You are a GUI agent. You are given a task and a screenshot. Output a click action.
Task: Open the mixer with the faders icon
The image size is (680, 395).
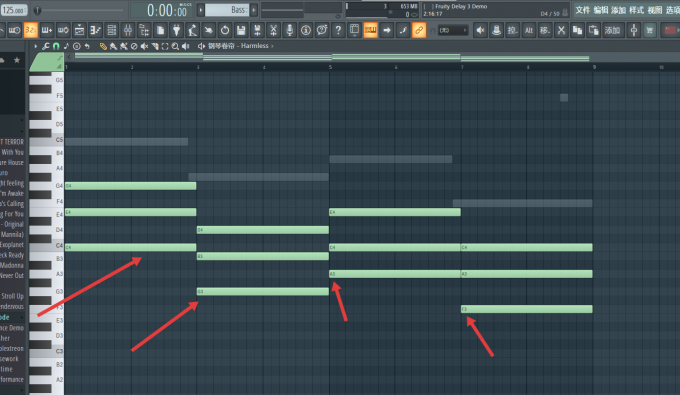point(128,30)
